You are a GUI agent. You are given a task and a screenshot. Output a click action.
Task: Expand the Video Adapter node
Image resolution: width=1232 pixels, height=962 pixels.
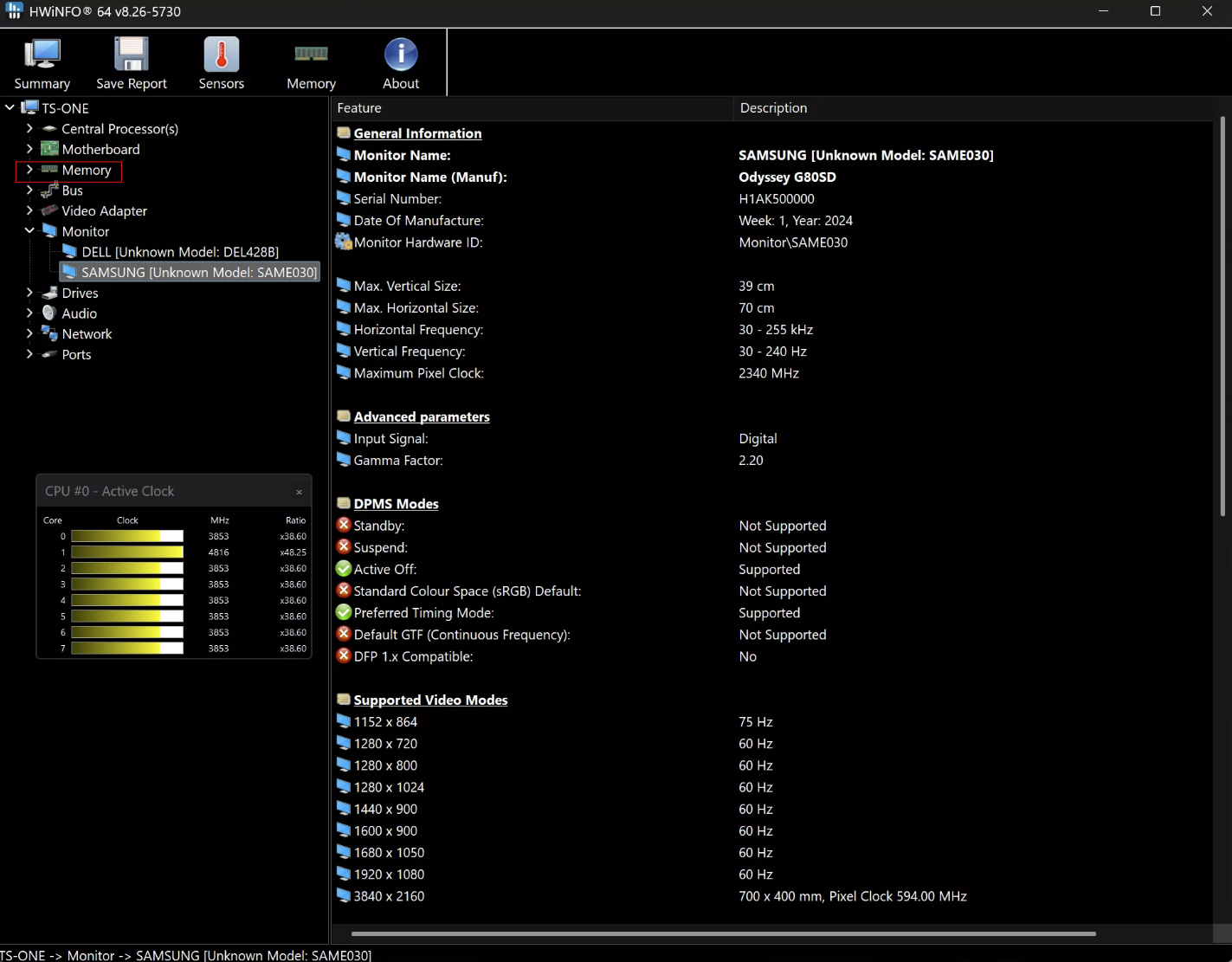(29, 210)
